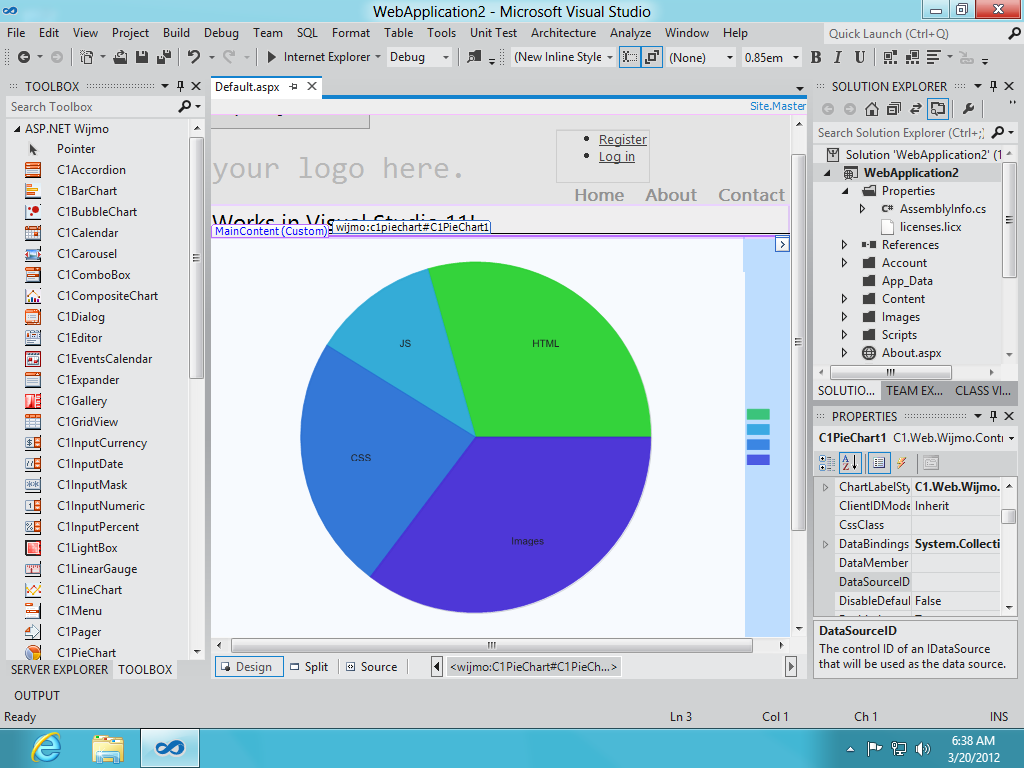1024x768 pixels.
Task: Pin the Toolbox panel
Action: coord(180,86)
